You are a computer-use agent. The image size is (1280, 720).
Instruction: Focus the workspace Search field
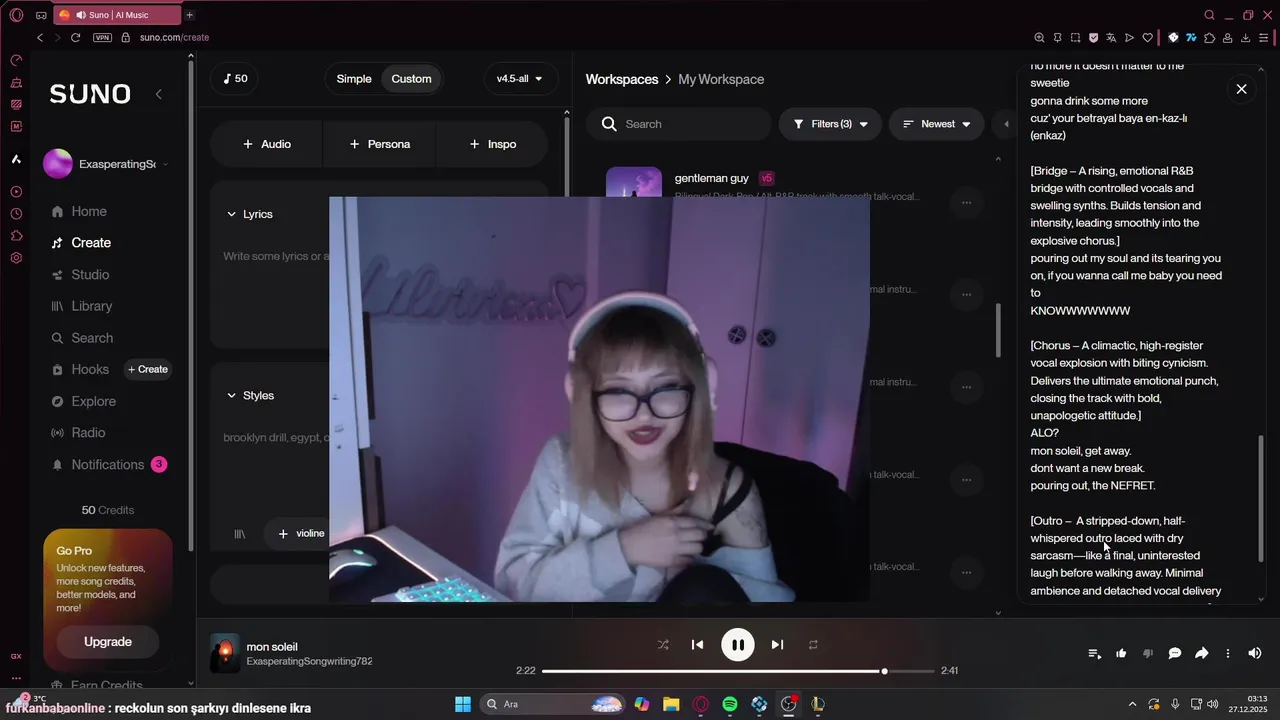pyautogui.click(x=679, y=124)
